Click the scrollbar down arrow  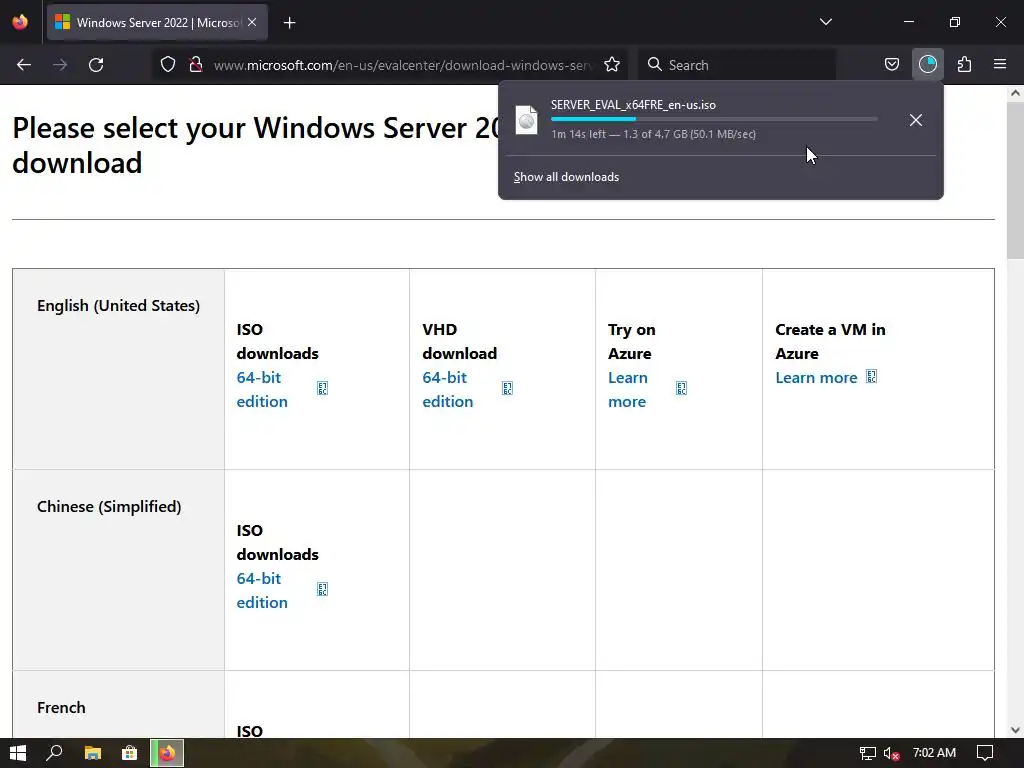point(1015,730)
